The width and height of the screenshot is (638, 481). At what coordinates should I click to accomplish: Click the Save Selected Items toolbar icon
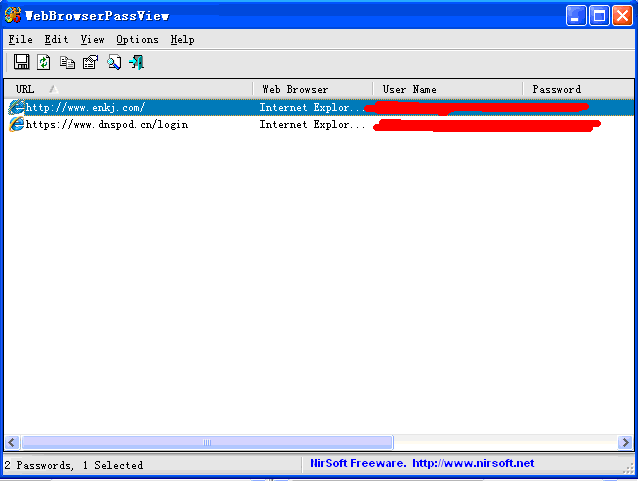(21, 62)
